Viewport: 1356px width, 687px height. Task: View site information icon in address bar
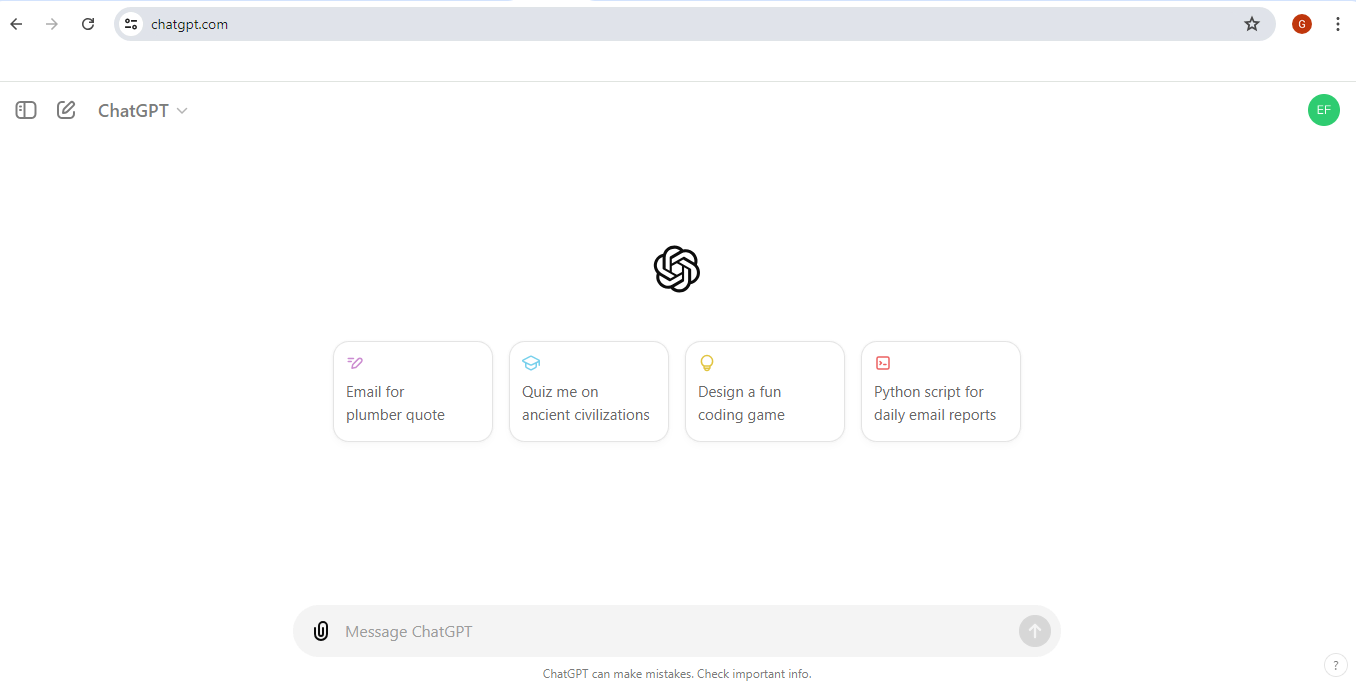(131, 24)
